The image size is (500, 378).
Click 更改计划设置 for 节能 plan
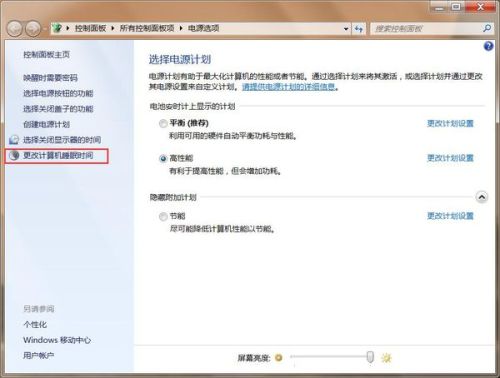pos(450,216)
